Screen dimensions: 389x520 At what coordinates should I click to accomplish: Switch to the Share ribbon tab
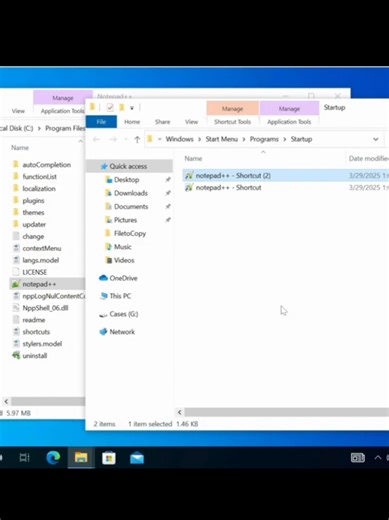pos(162,122)
